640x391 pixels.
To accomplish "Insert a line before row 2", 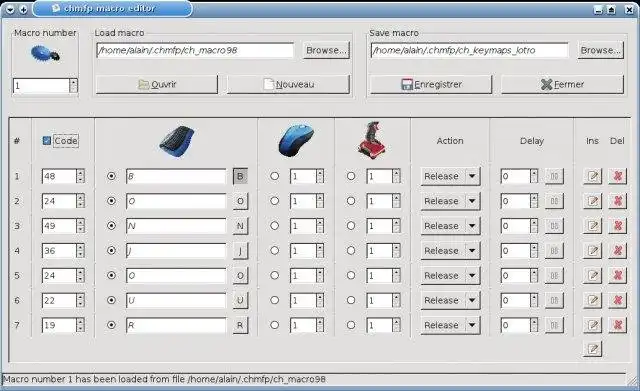I will [x=593, y=201].
